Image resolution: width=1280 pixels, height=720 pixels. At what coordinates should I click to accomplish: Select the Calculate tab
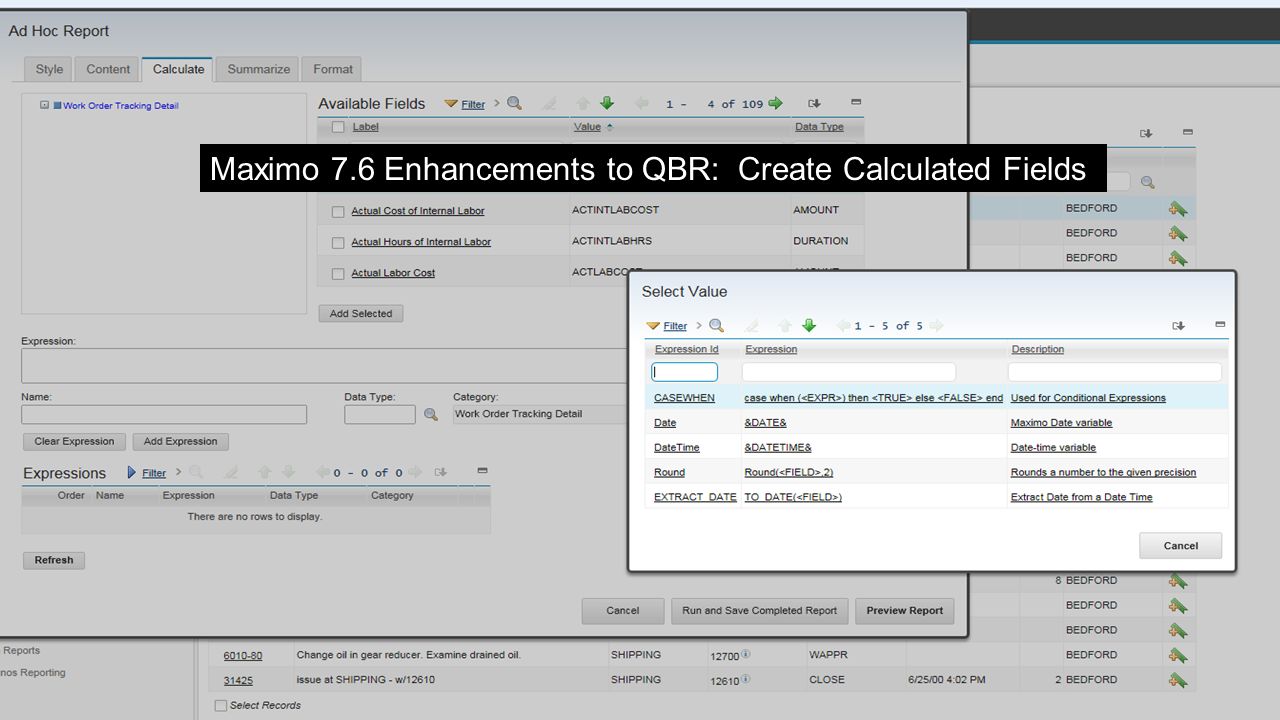(x=178, y=69)
